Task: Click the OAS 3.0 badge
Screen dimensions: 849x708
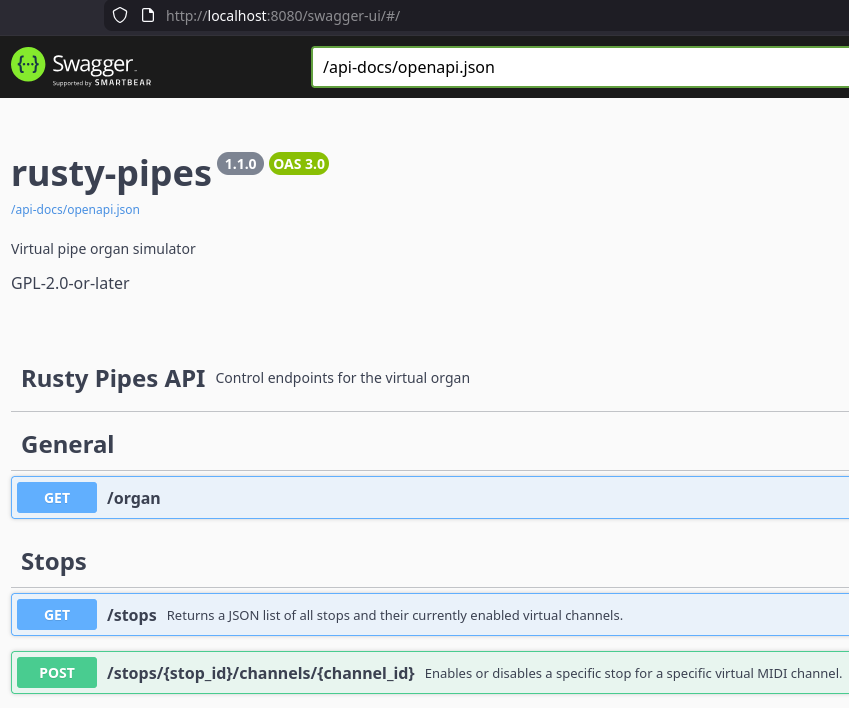Action: (299, 164)
